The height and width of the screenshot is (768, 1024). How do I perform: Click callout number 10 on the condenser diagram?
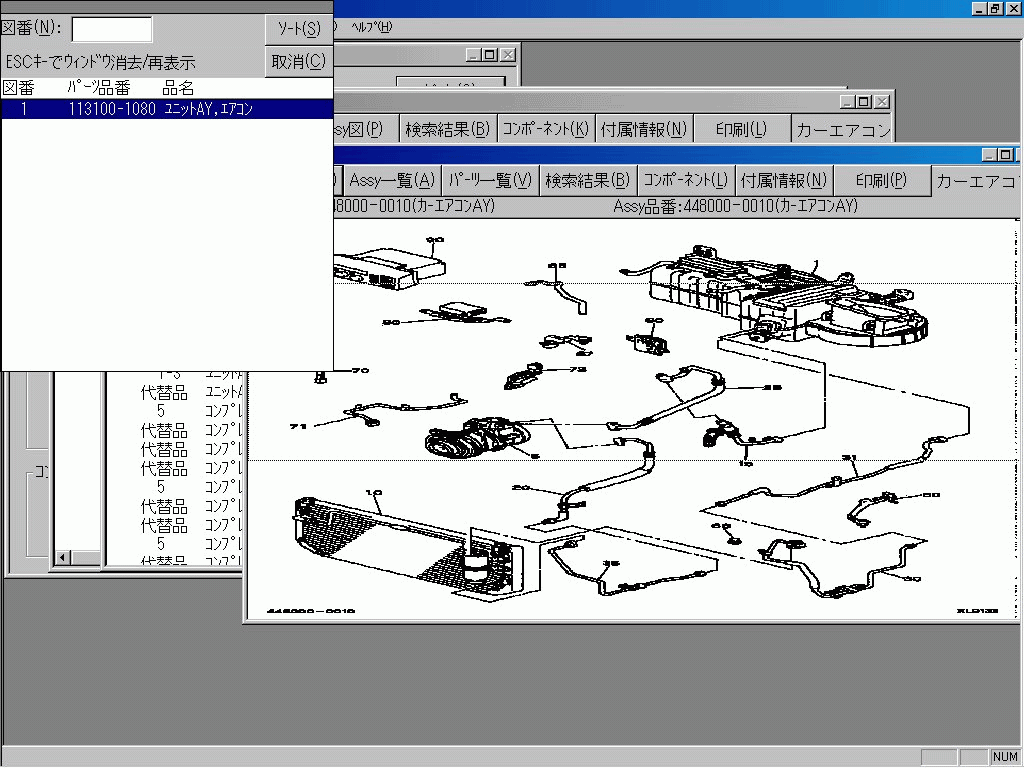(371, 492)
